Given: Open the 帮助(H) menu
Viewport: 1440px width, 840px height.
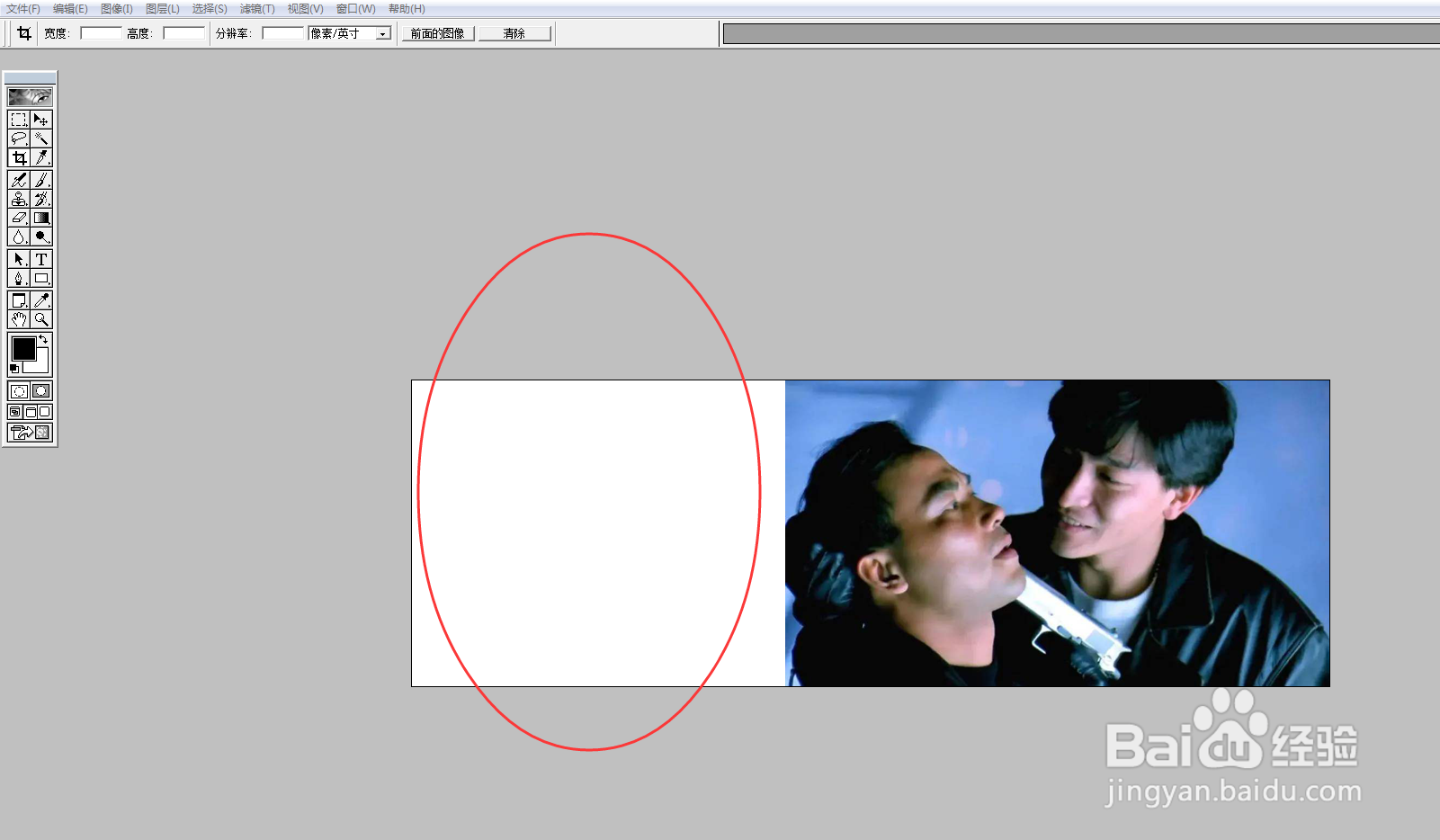Looking at the screenshot, I should click(x=407, y=9).
